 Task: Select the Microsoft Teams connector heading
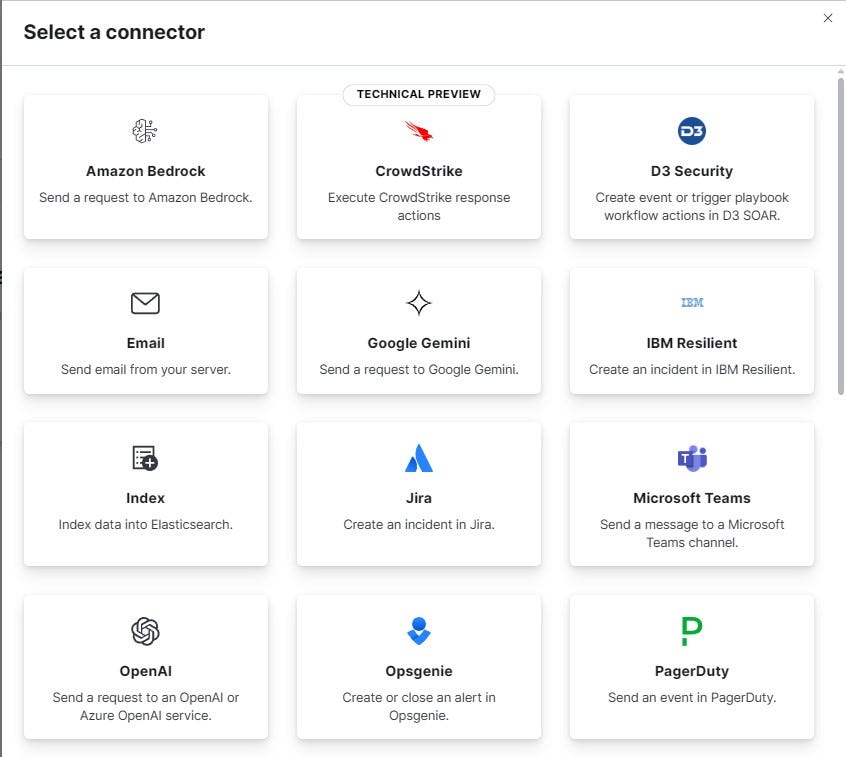692,498
